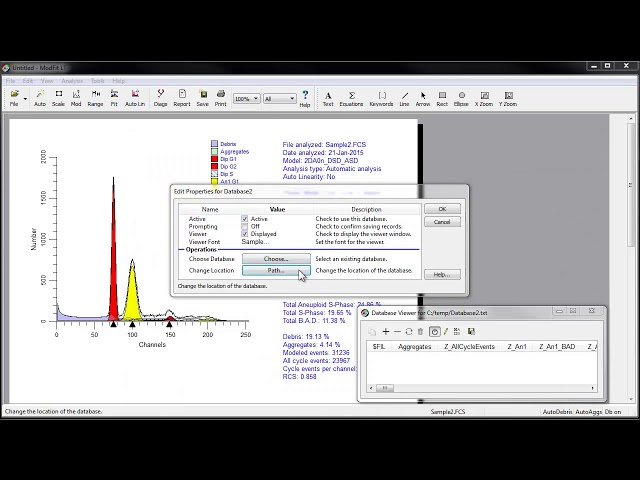Image resolution: width=640 pixels, height=480 pixels.
Task: Click trash delete icon in Database Viewer
Action: (x=420, y=331)
